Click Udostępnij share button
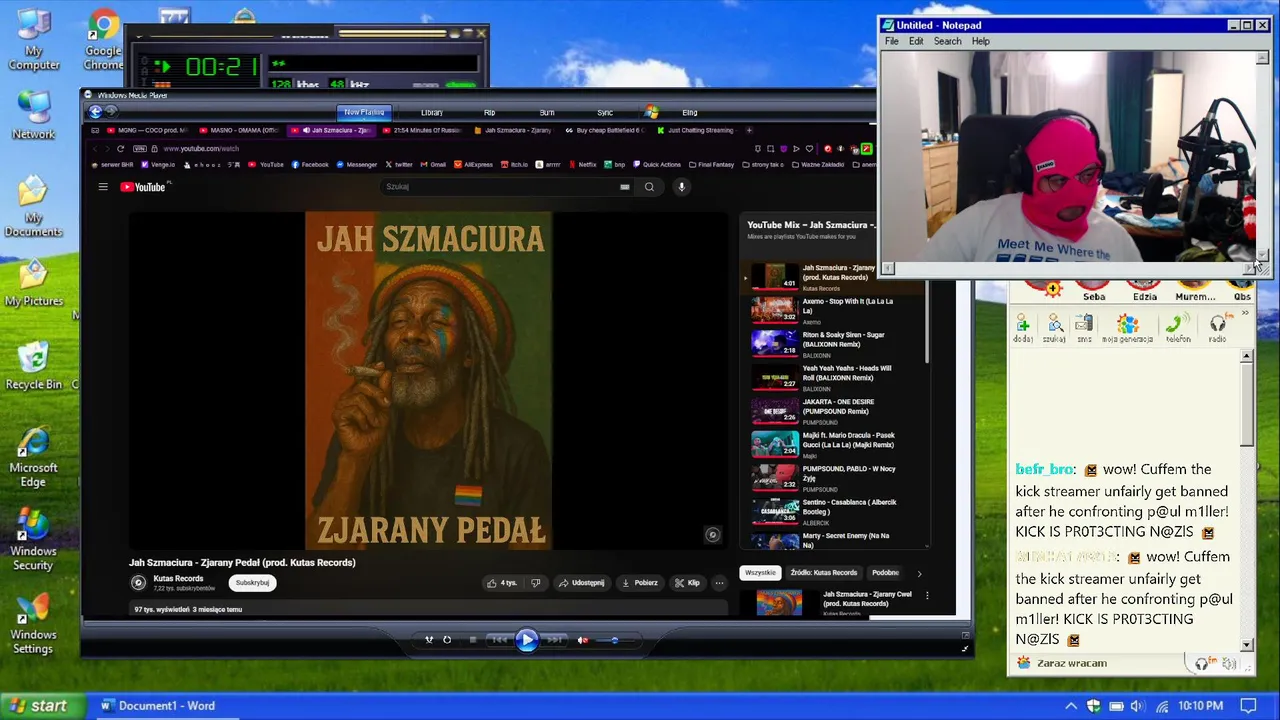The width and height of the screenshot is (1280, 720). click(x=581, y=583)
